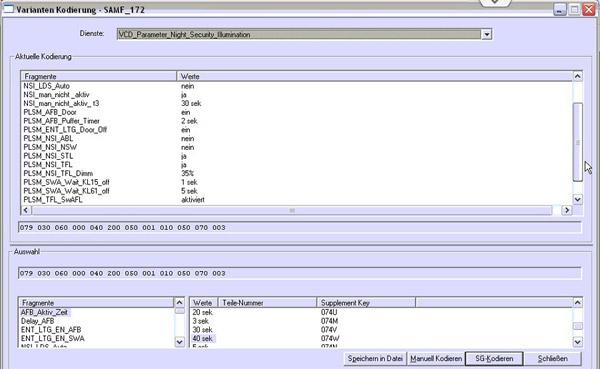Click the 074W supplement key cell
The height and width of the screenshot is (369, 600).
pos(330,338)
